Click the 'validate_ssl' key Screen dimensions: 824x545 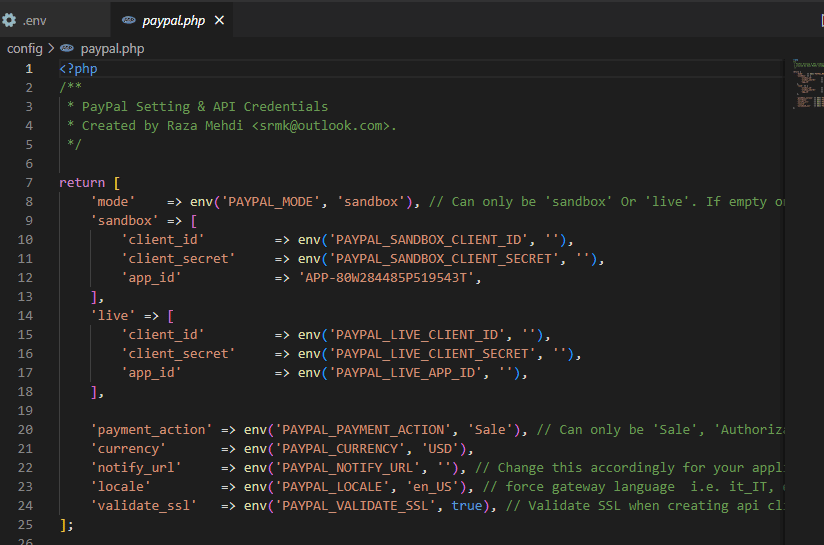tap(144, 506)
